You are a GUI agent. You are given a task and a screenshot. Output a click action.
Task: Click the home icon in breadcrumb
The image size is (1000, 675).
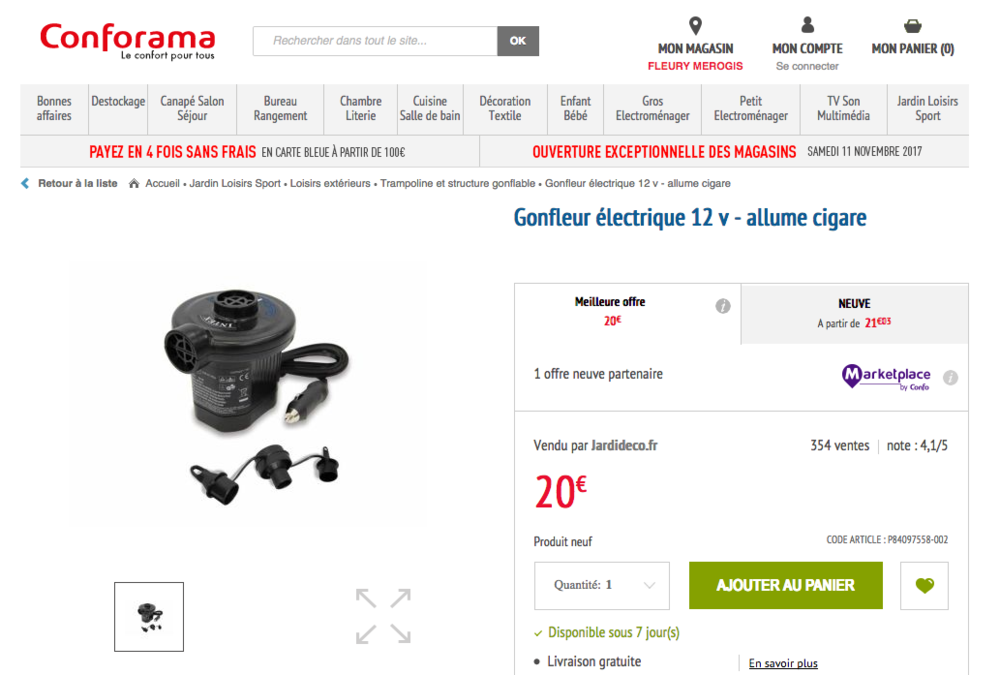point(134,184)
